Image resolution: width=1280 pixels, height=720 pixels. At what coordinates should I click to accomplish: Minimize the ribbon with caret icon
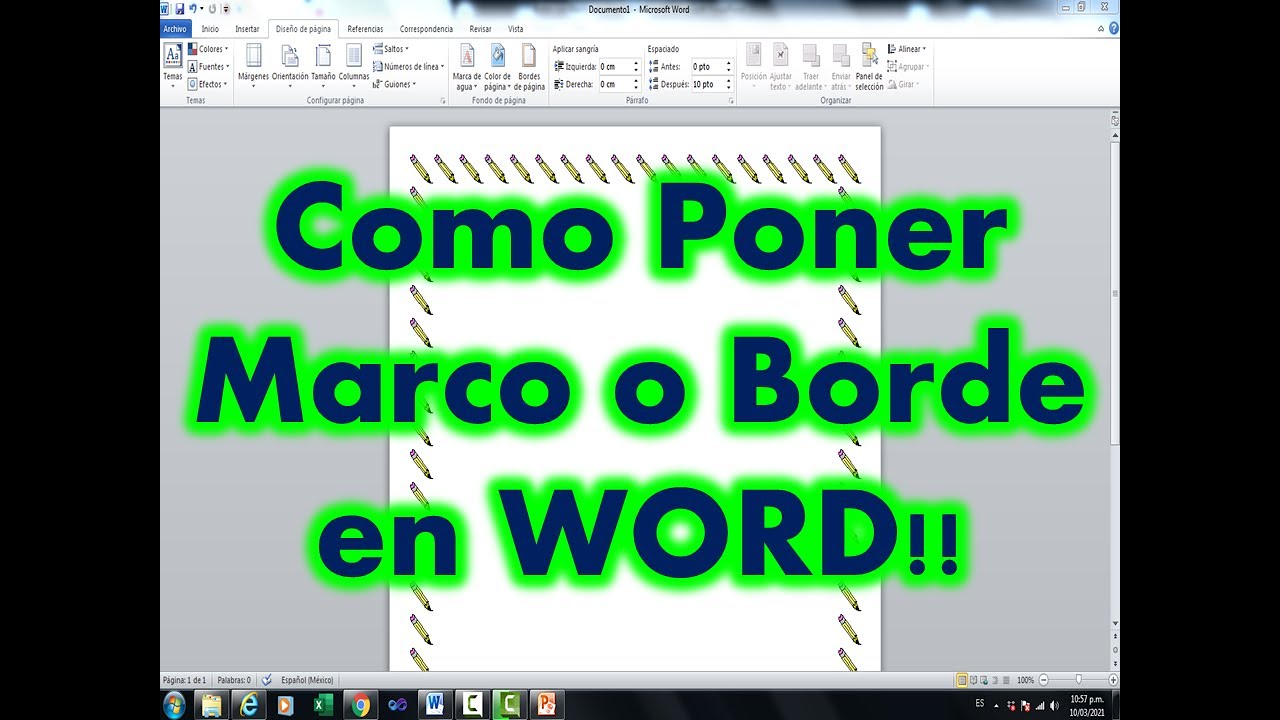[x=1101, y=29]
